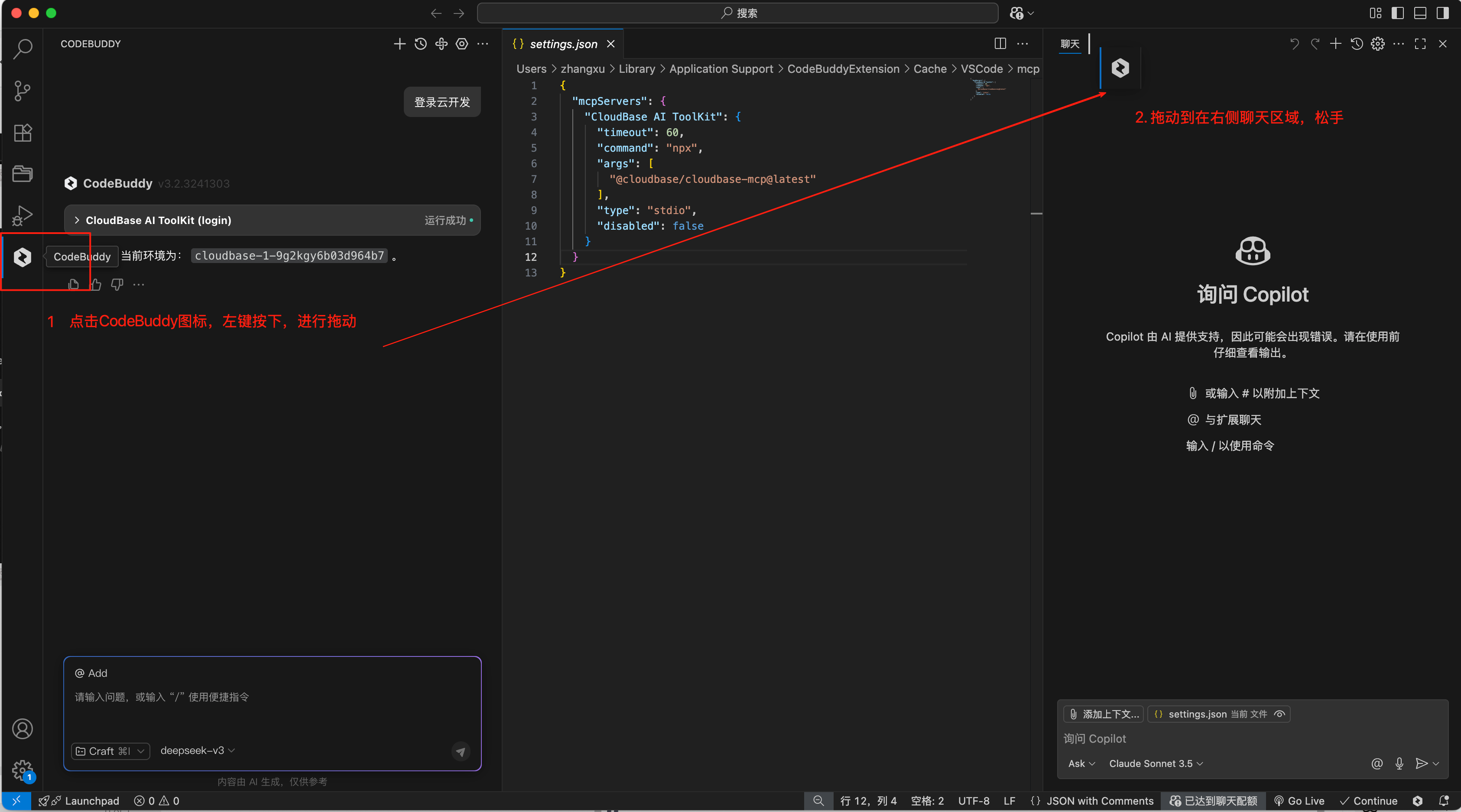This screenshot has height=812, width=1461.
Task: Toggle bottom panel visibility
Action: [x=1420, y=13]
